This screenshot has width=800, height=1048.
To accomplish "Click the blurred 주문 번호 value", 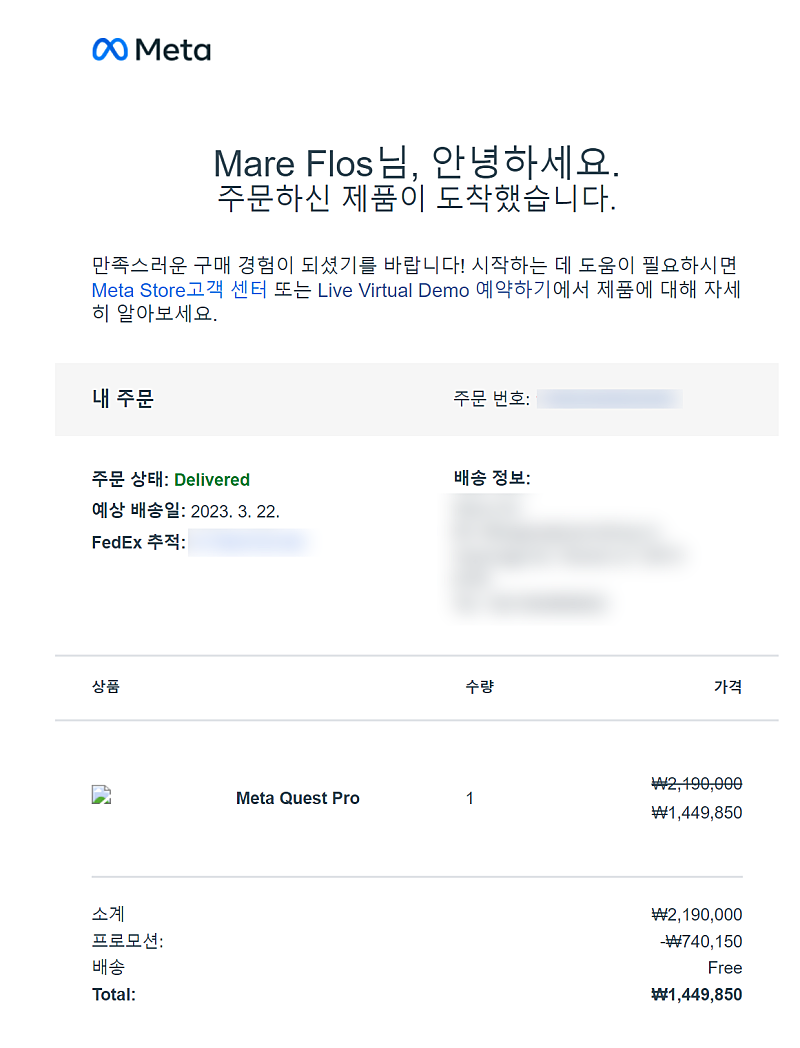I will pos(609,399).
